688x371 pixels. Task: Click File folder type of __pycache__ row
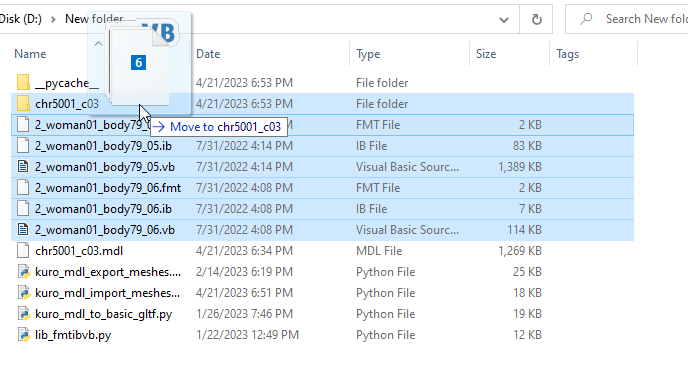click(x=382, y=83)
